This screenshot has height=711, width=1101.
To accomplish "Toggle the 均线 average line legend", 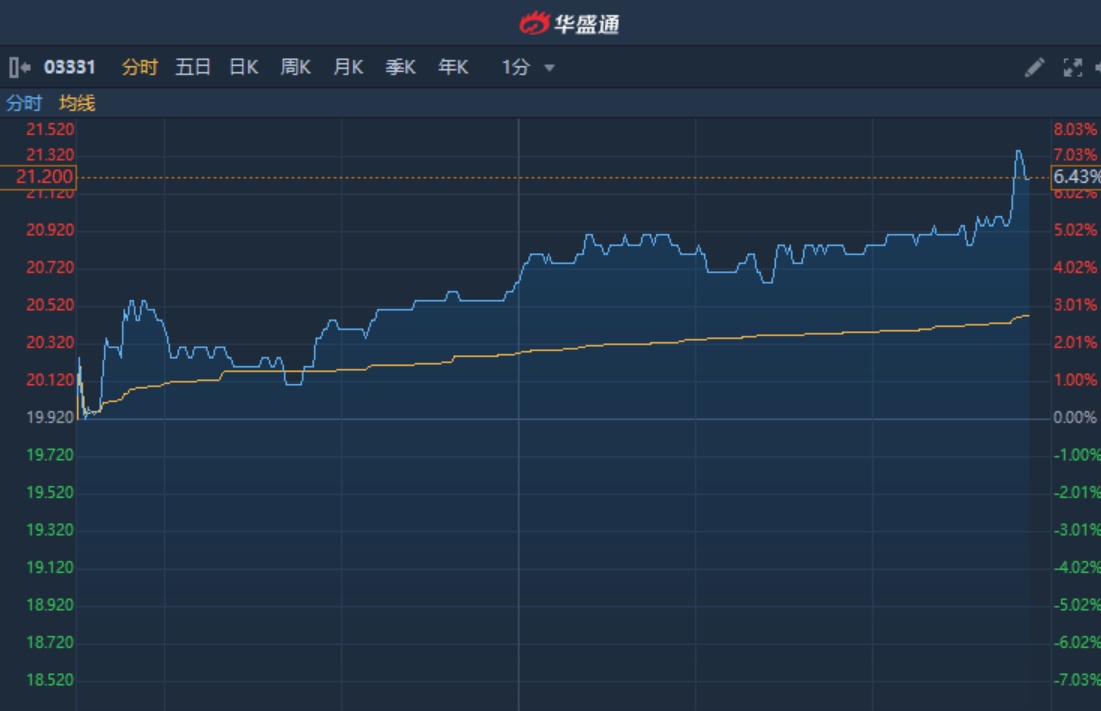I will [77, 103].
